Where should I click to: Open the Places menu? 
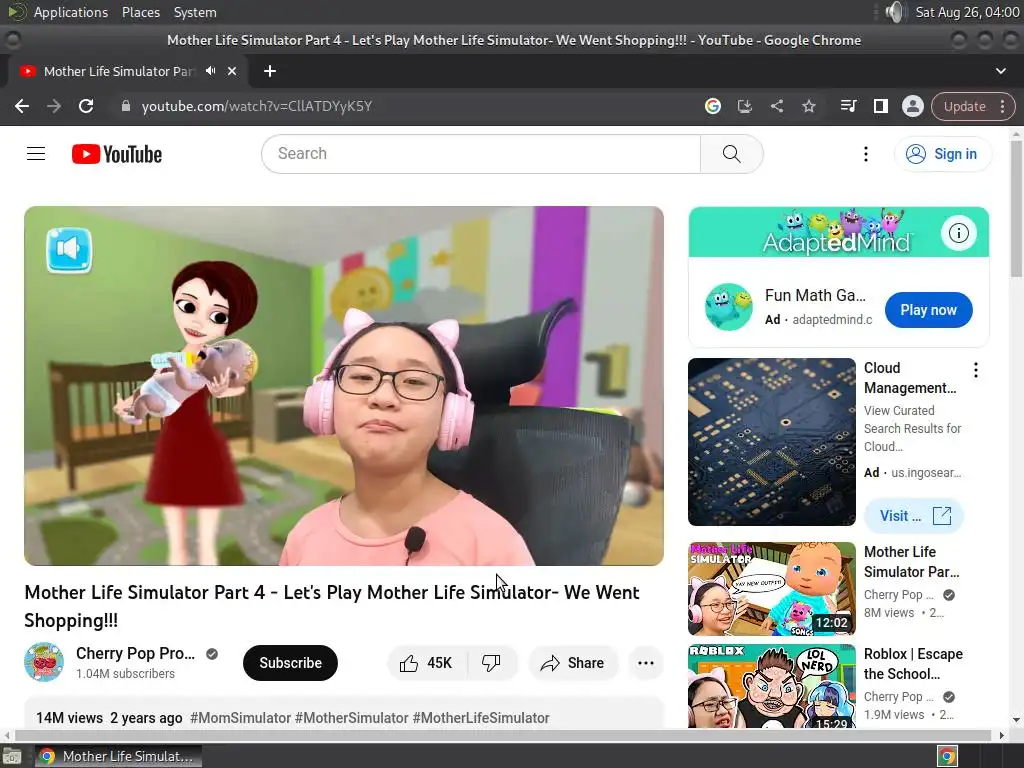point(140,12)
